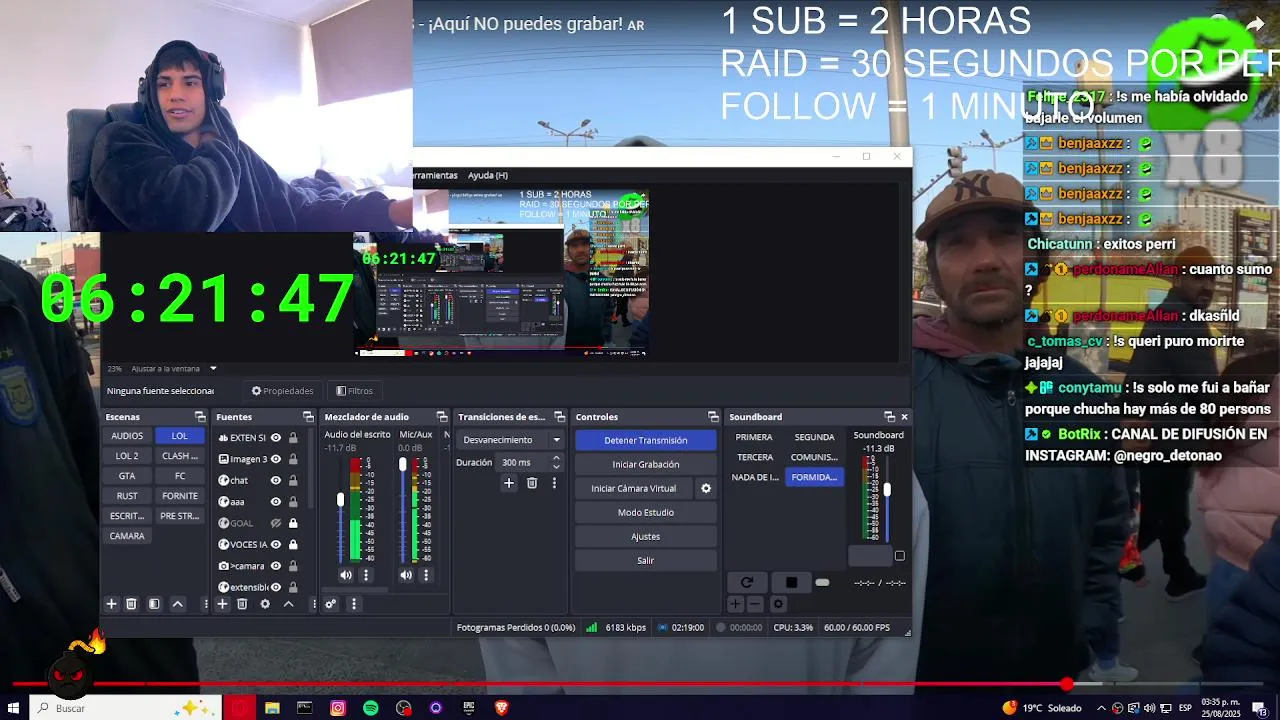Switch to FORNITE scene

point(180,496)
